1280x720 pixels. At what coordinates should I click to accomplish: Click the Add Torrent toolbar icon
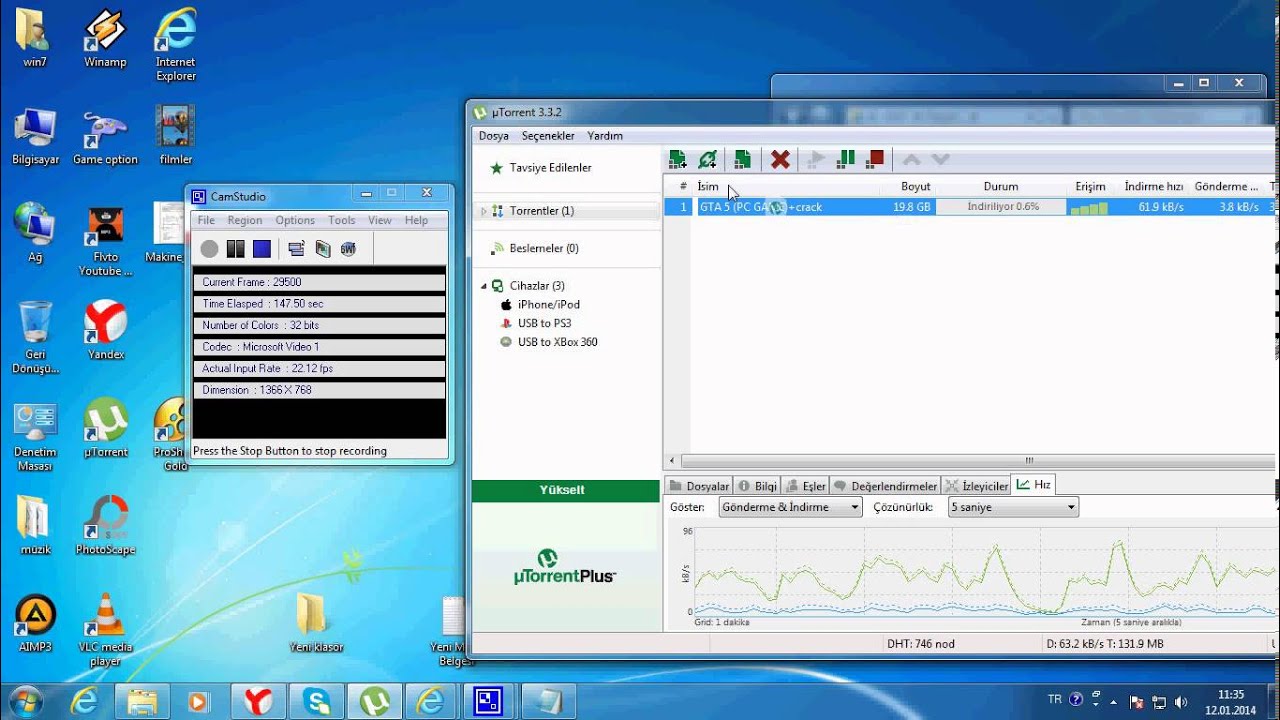678,159
